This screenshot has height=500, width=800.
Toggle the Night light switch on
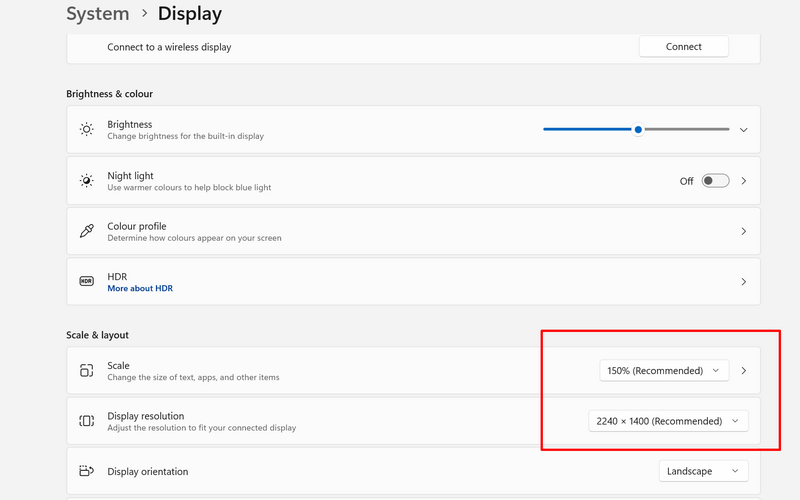[715, 181]
